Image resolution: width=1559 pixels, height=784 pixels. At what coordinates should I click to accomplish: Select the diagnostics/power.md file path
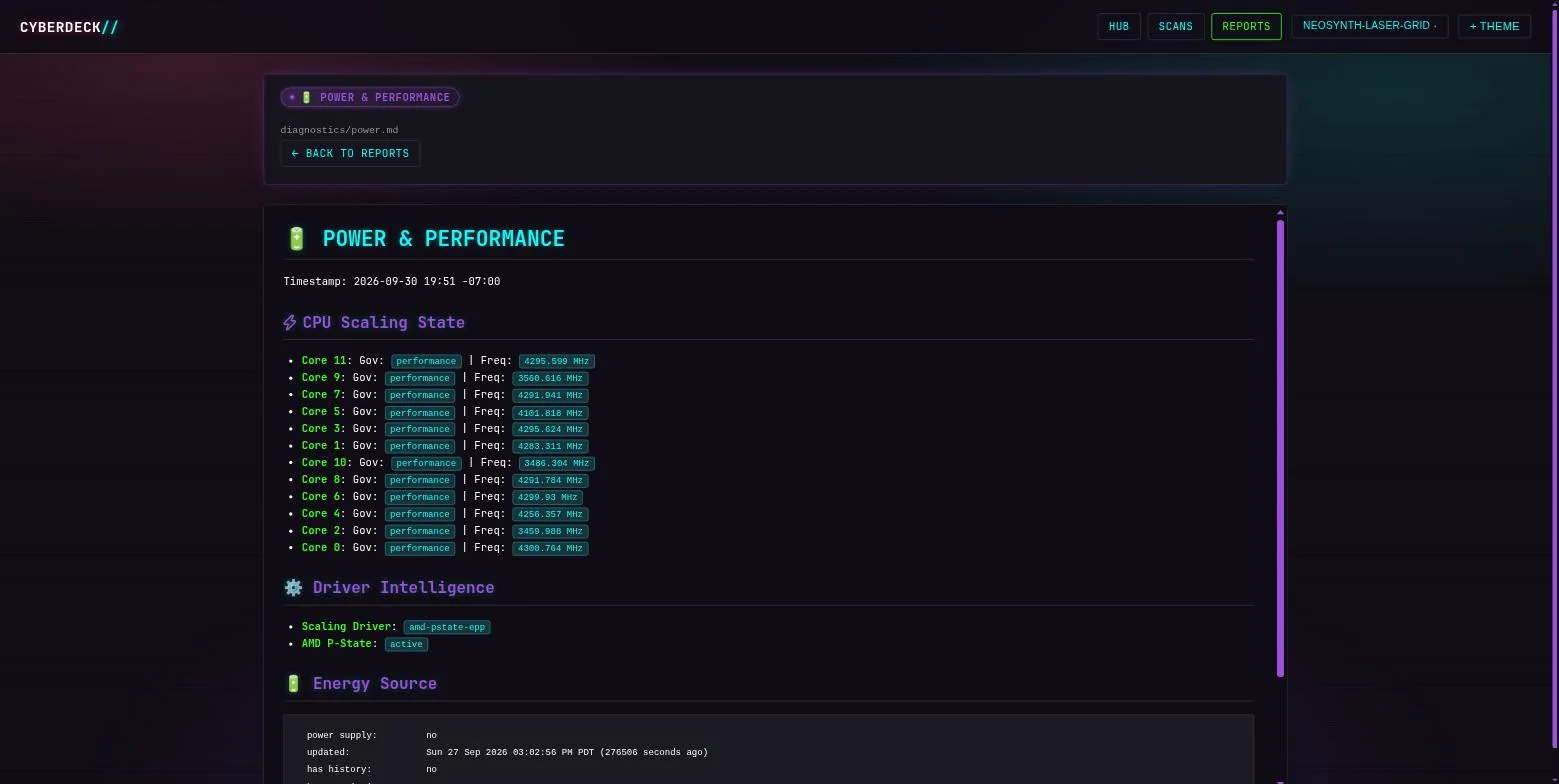(x=339, y=130)
